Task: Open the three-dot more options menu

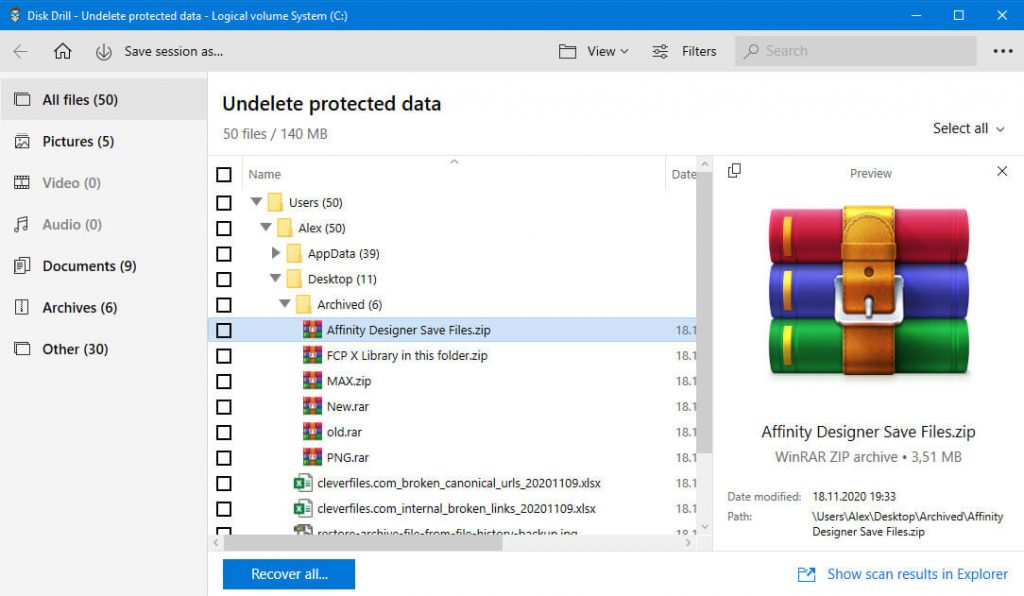Action: pyautogui.click(x=1002, y=51)
